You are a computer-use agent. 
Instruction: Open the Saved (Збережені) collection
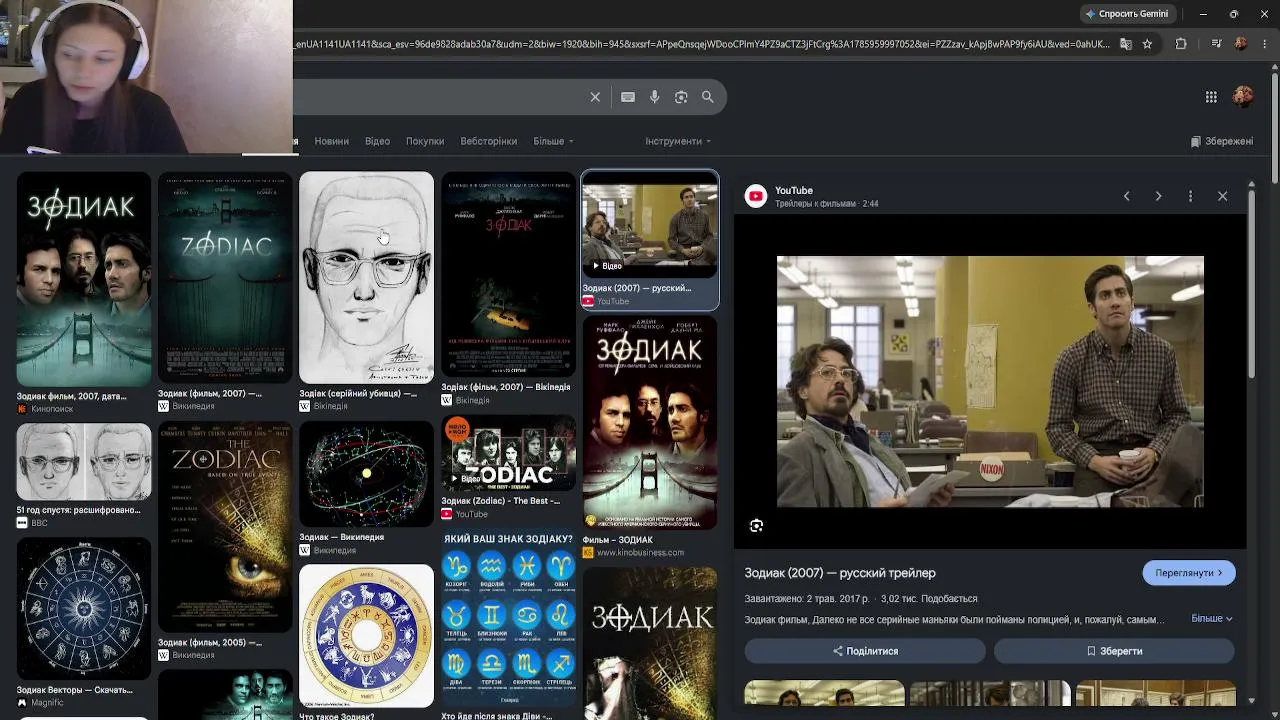(x=1222, y=141)
